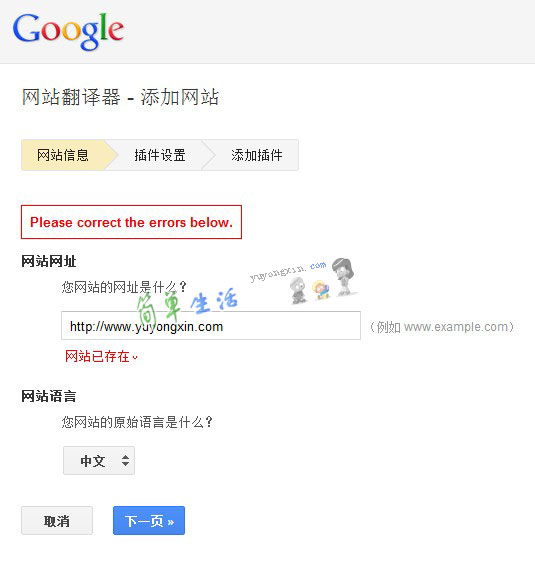Click the 简单生活 handwritten watermark
Screen dimensions: 535x562
(186, 306)
